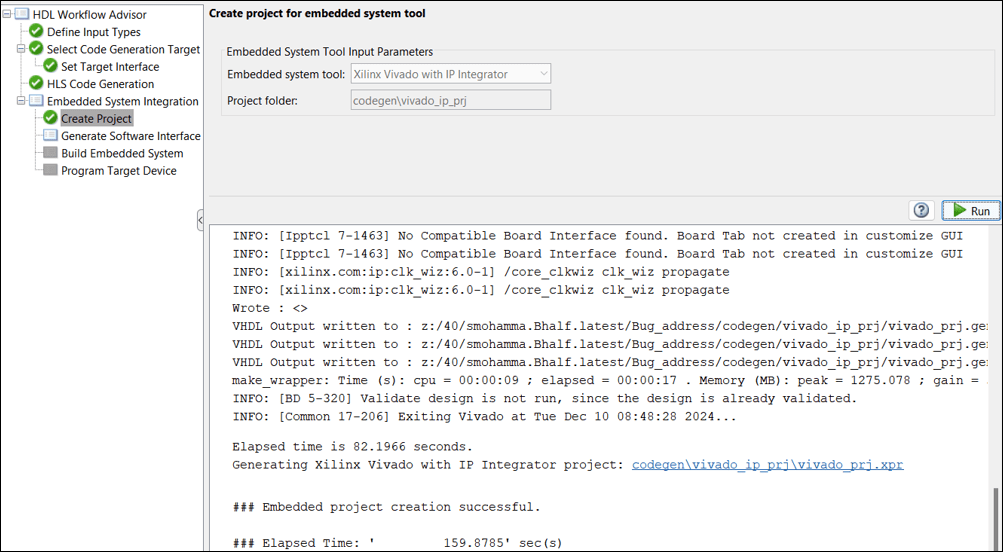Click the Generate Software Interface task icon
The width and height of the screenshot is (1003, 552).
[x=51, y=136]
